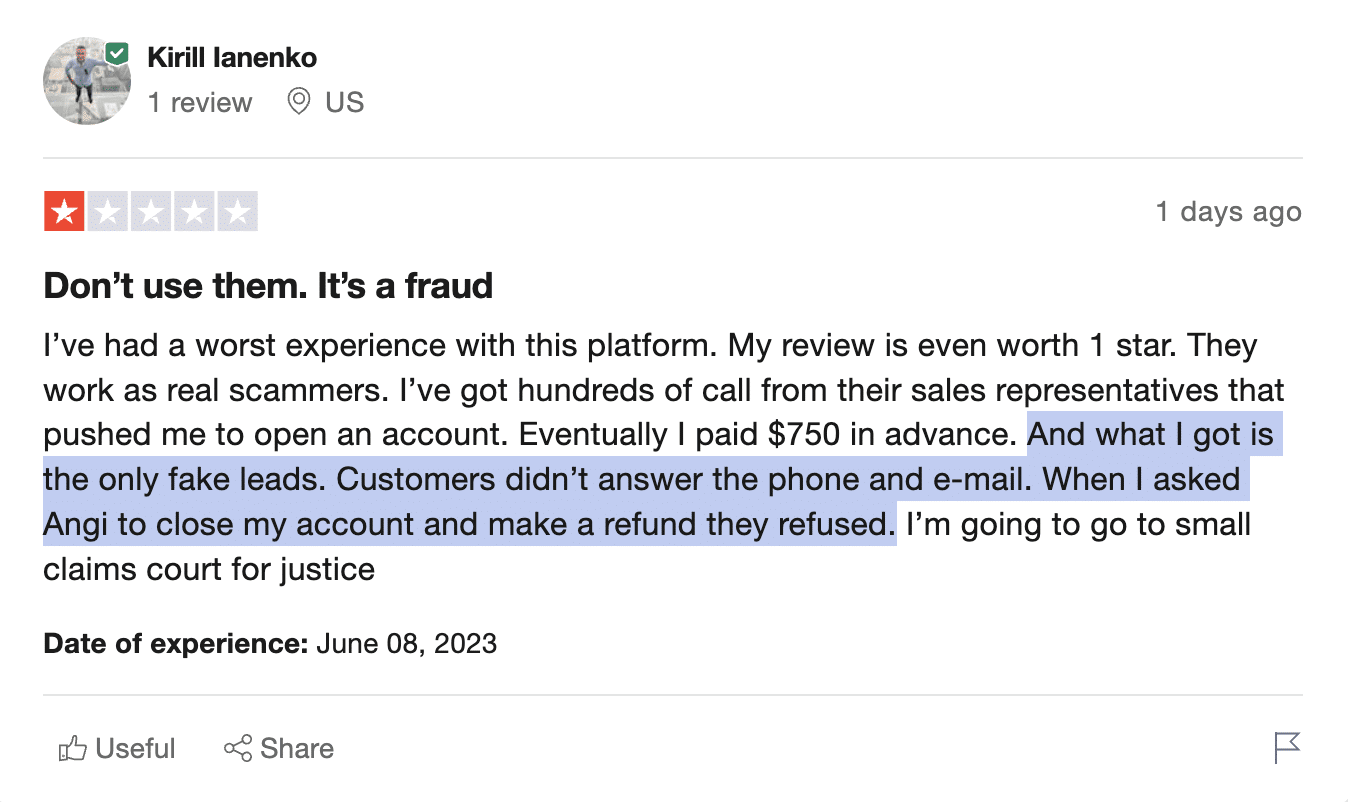Click the first red filled star
Viewport: 1348px width, 802px height.
click(64, 212)
